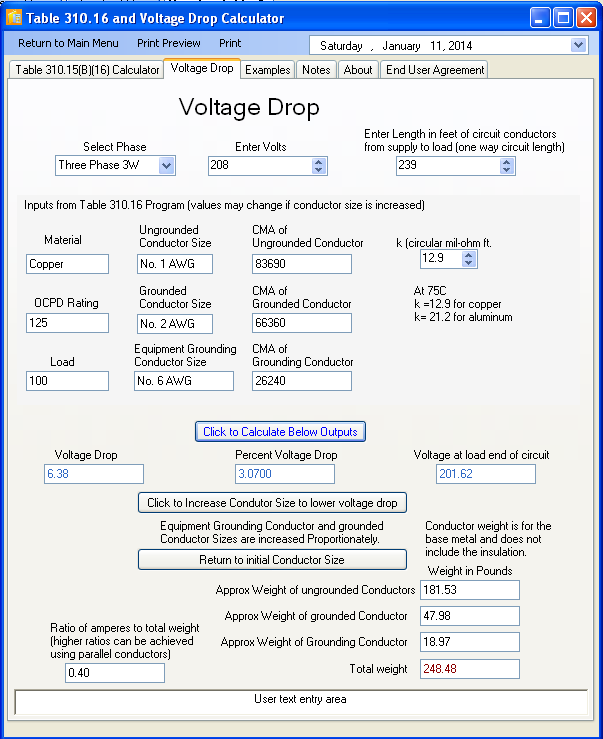Show the About tab
Image resolution: width=603 pixels, height=739 pixels.
pos(358,70)
